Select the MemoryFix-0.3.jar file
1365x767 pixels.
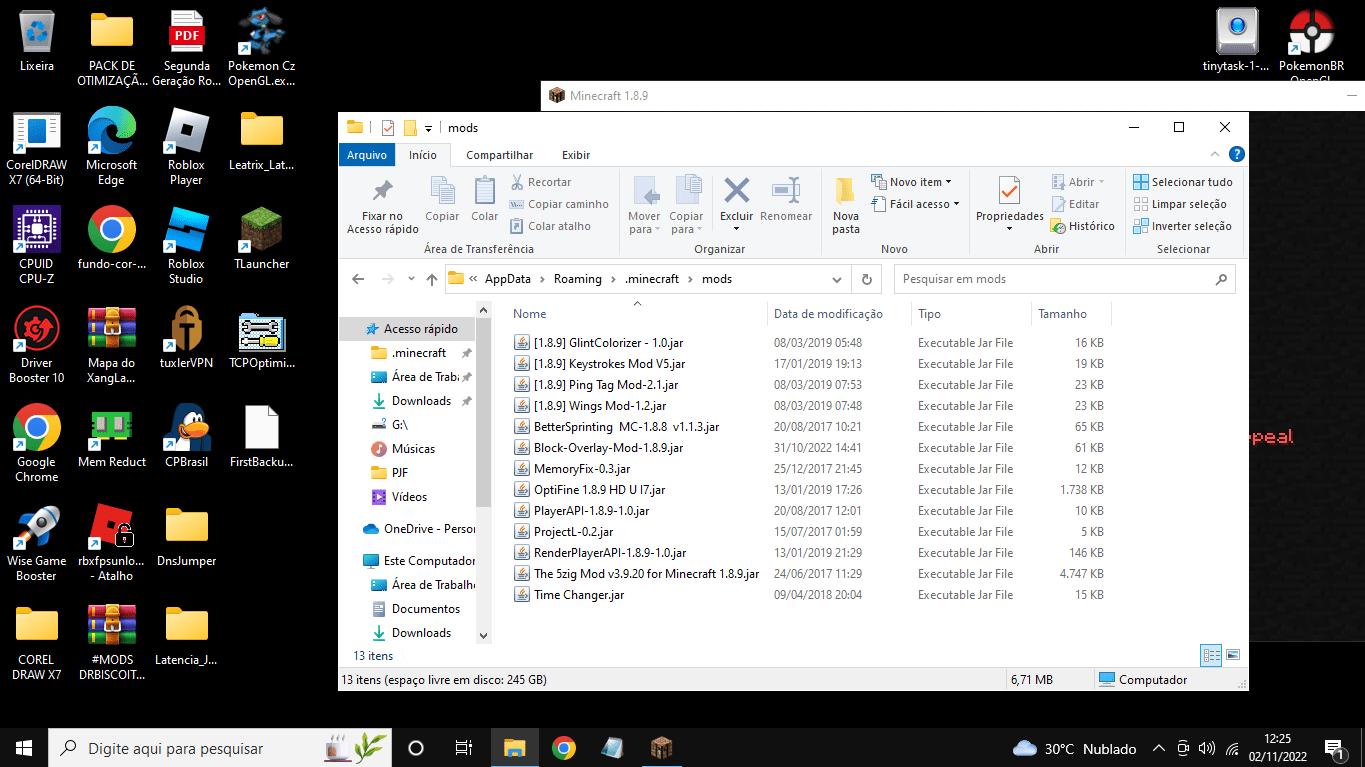click(x=582, y=469)
